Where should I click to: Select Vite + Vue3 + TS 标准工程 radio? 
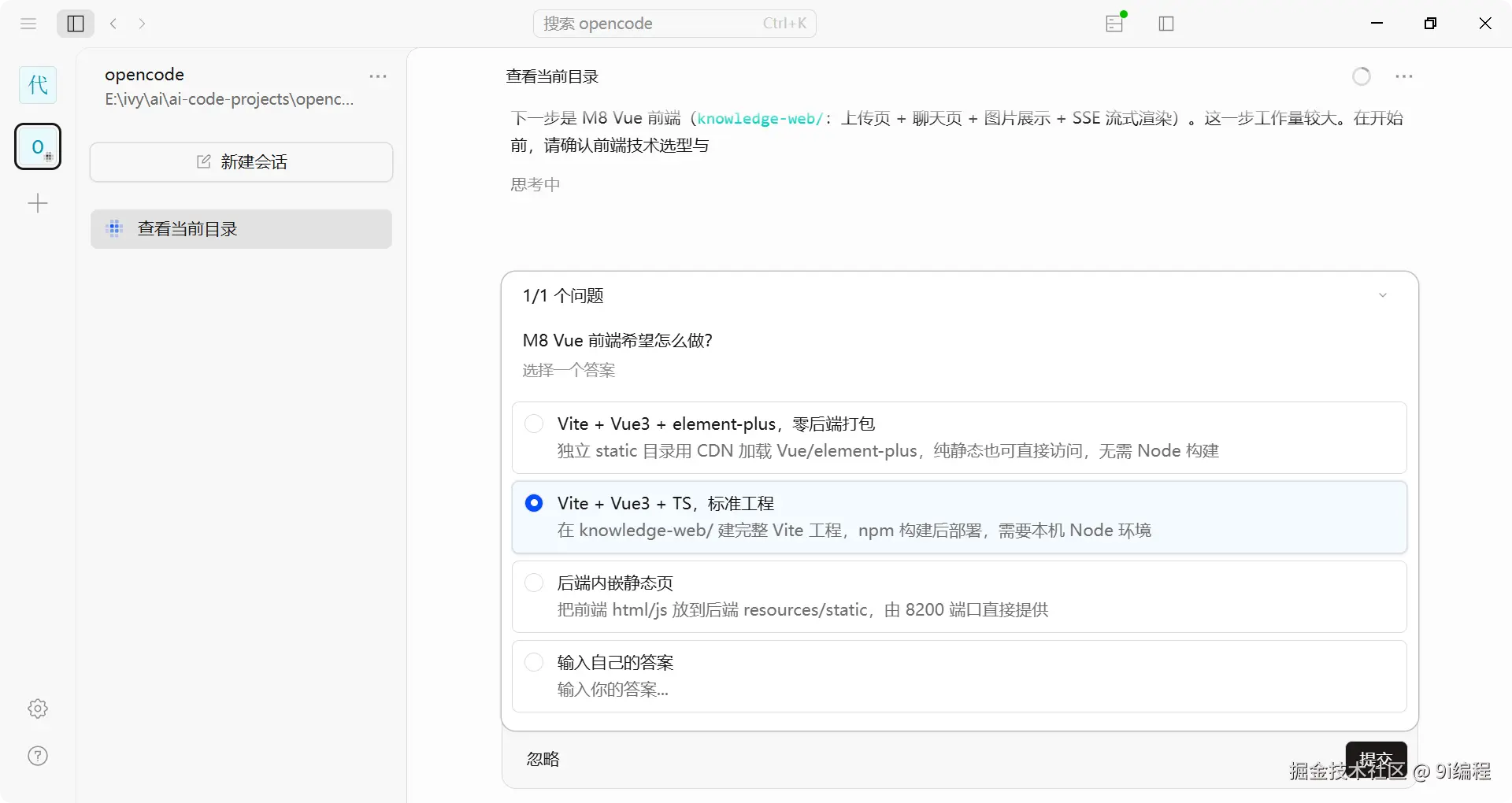pos(534,503)
